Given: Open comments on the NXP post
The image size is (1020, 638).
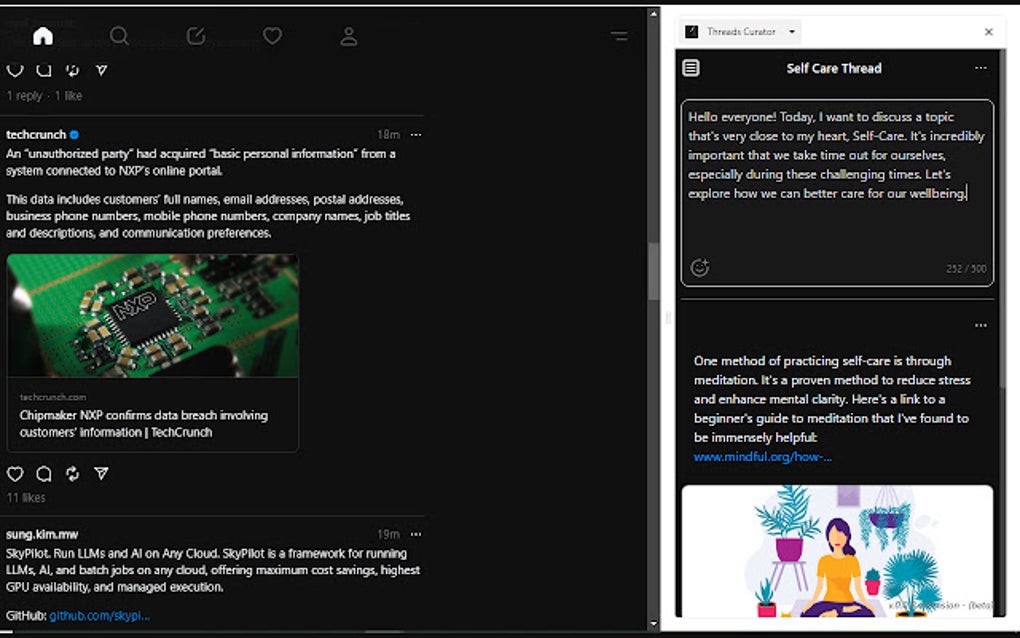Looking at the screenshot, I should [x=43, y=474].
